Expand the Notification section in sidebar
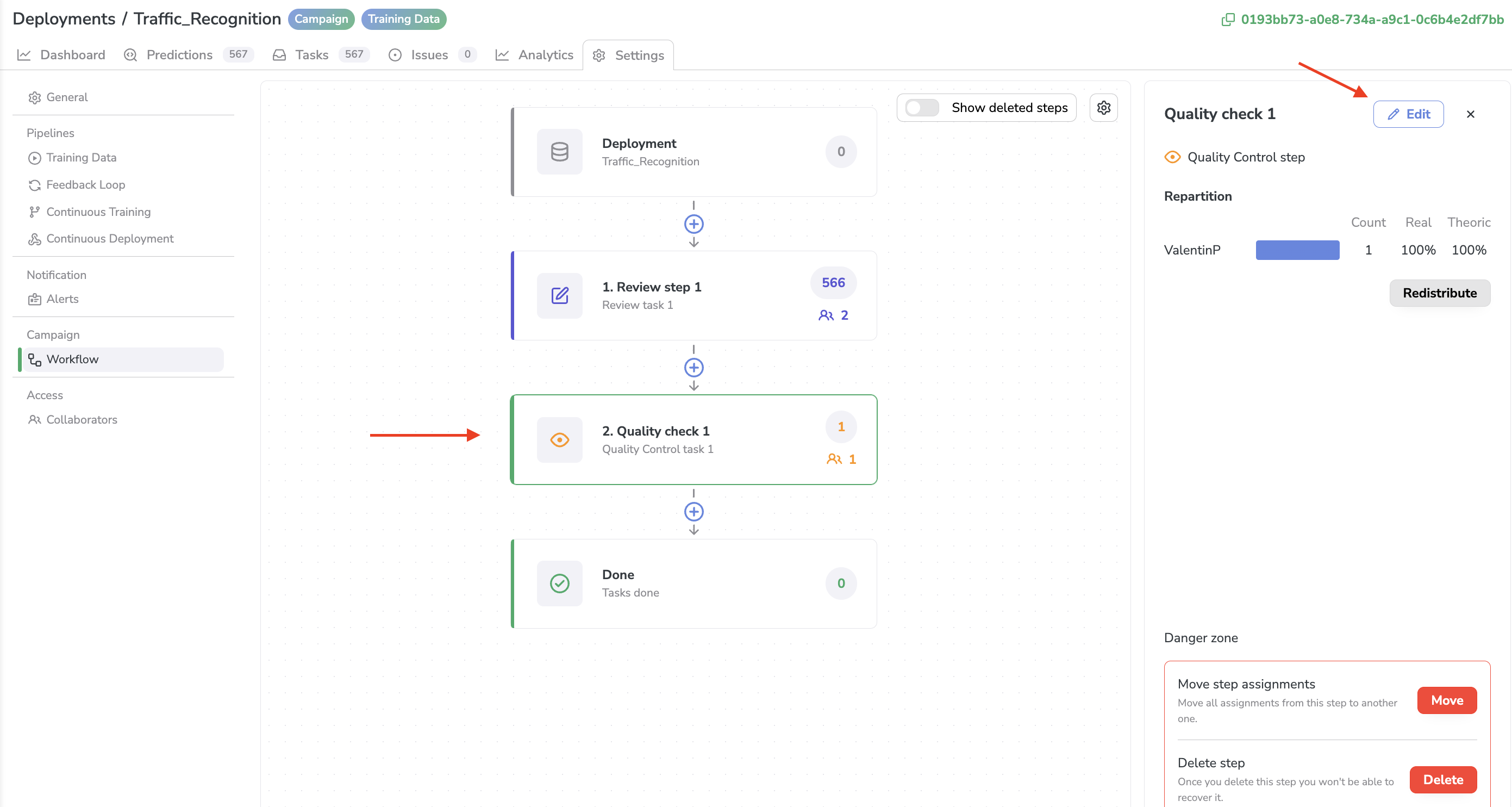 click(57, 274)
